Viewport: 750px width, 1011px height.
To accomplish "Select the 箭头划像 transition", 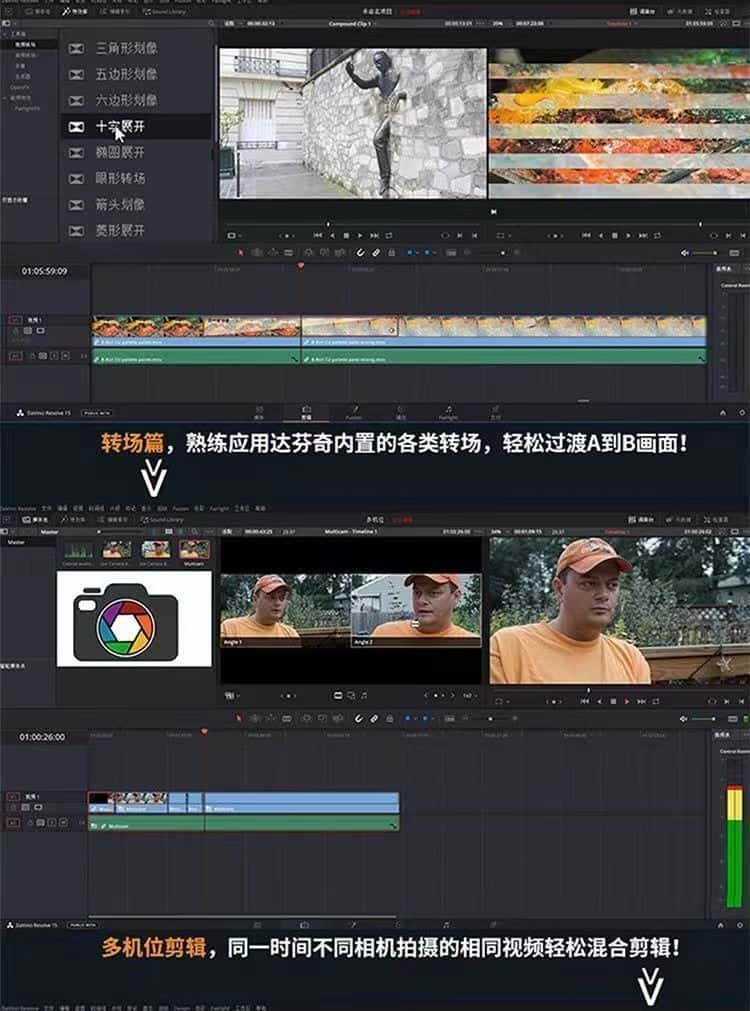I will tap(120, 204).
